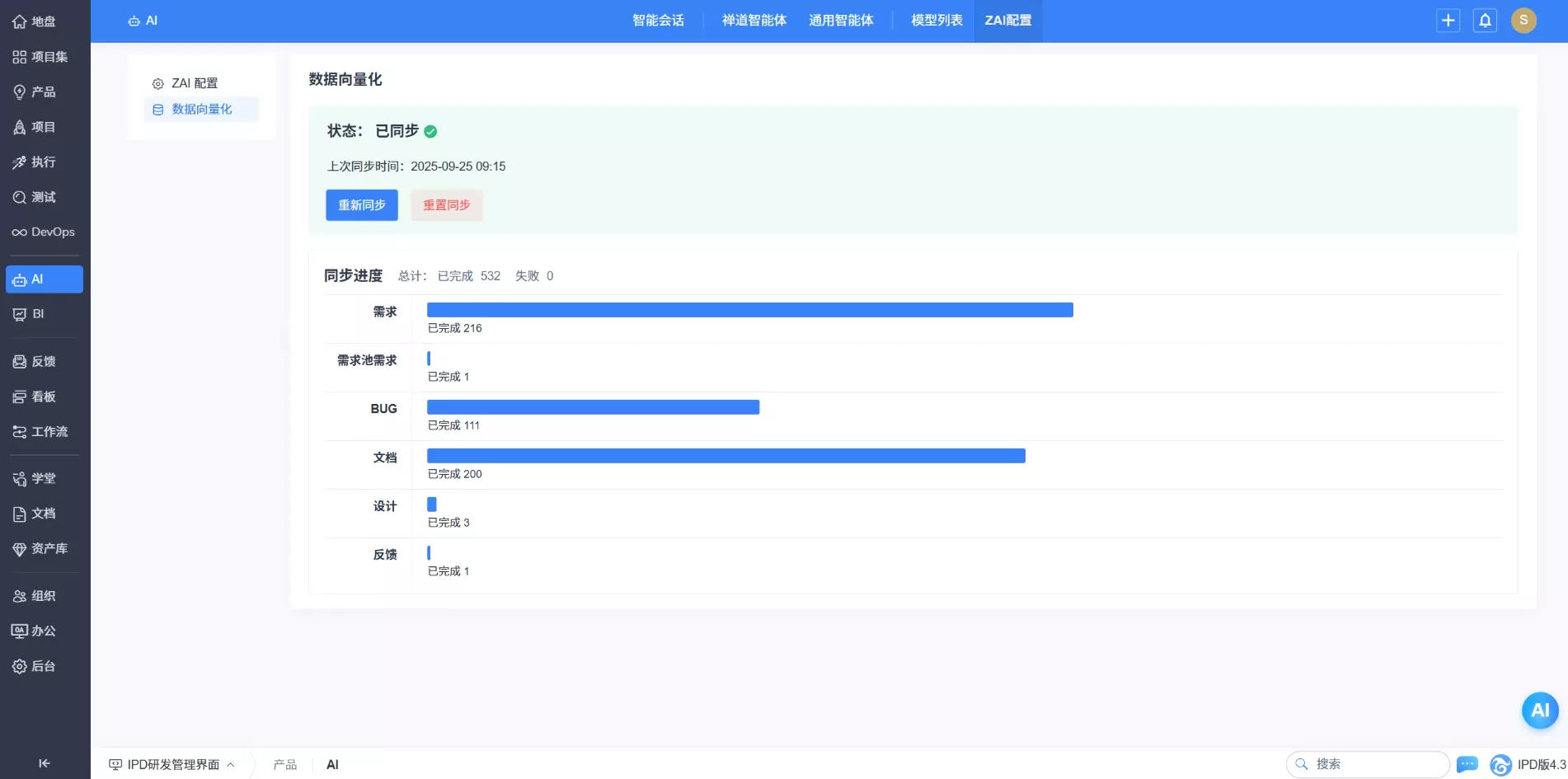Open the notification bell icon
This screenshot has height=779, width=1568.
click(1485, 20)
